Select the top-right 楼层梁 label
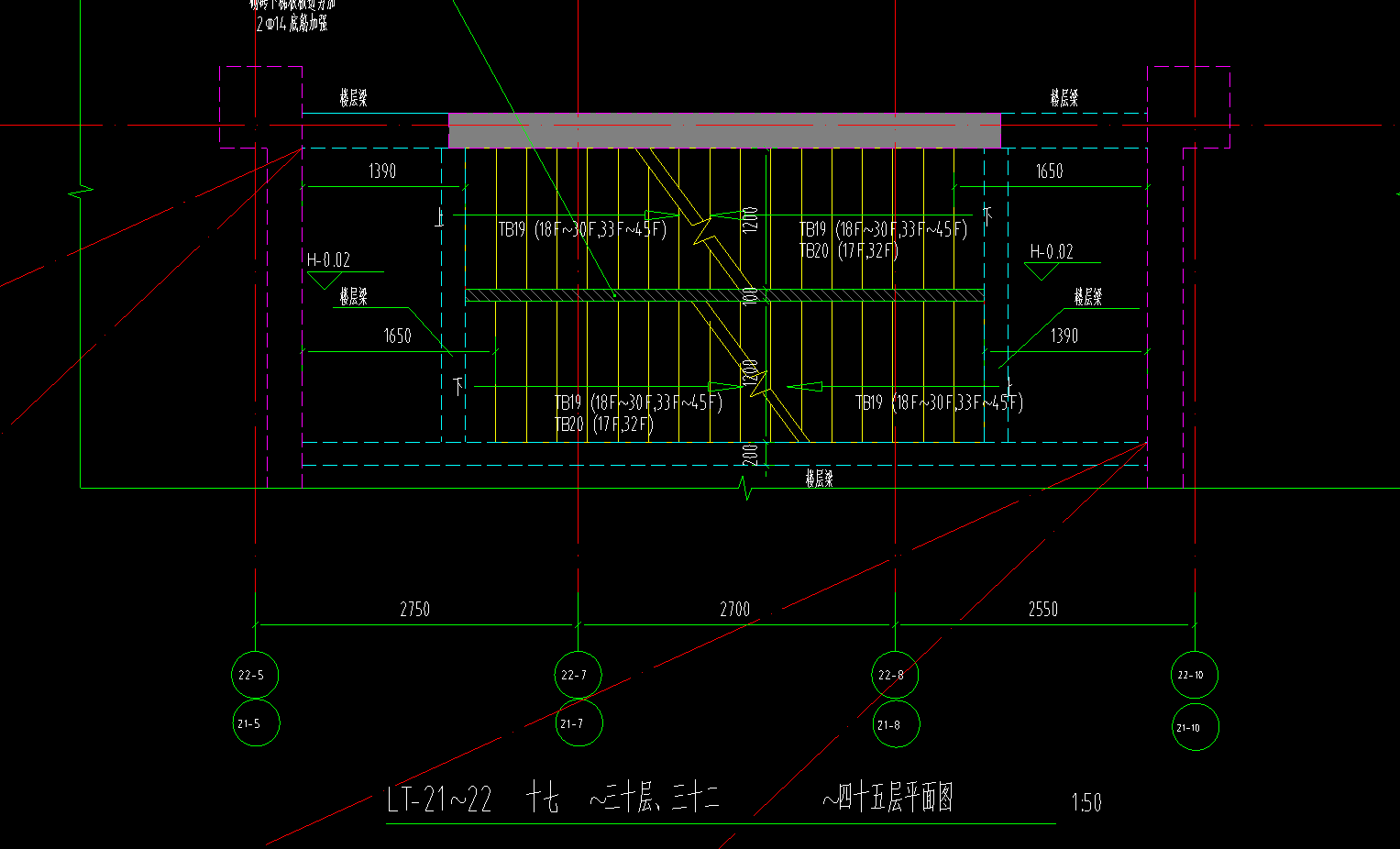This screenshot has width=1400, height=849. coord(1064,98)
